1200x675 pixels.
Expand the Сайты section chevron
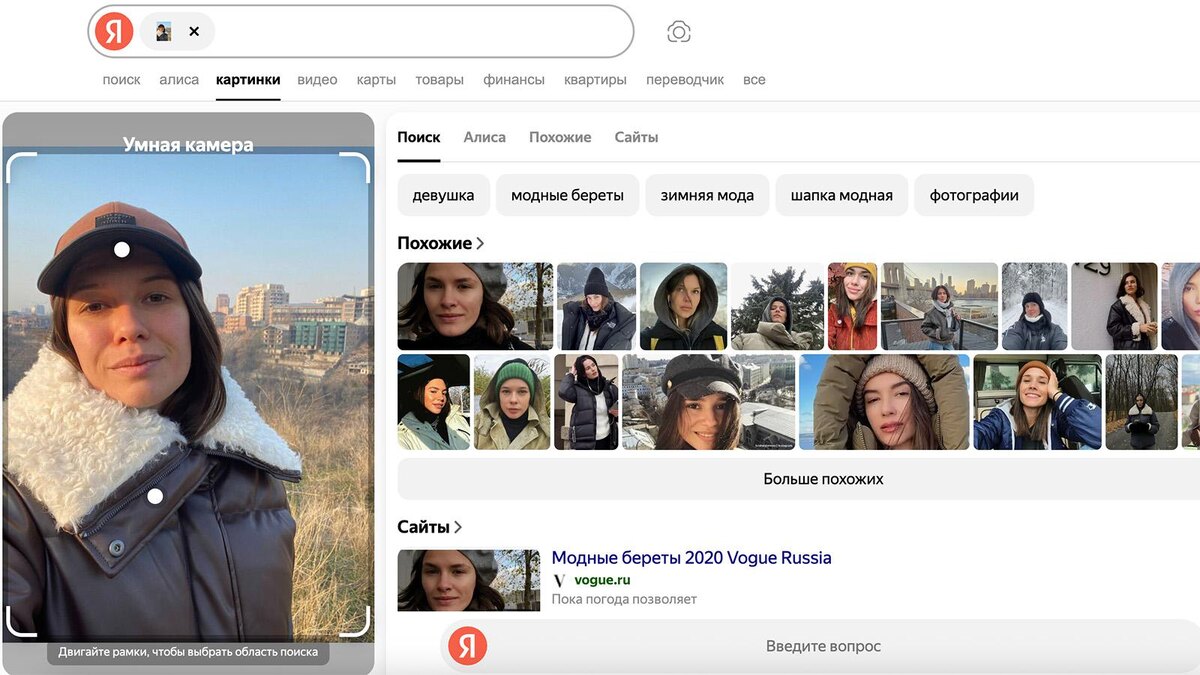tap(458, 527)
